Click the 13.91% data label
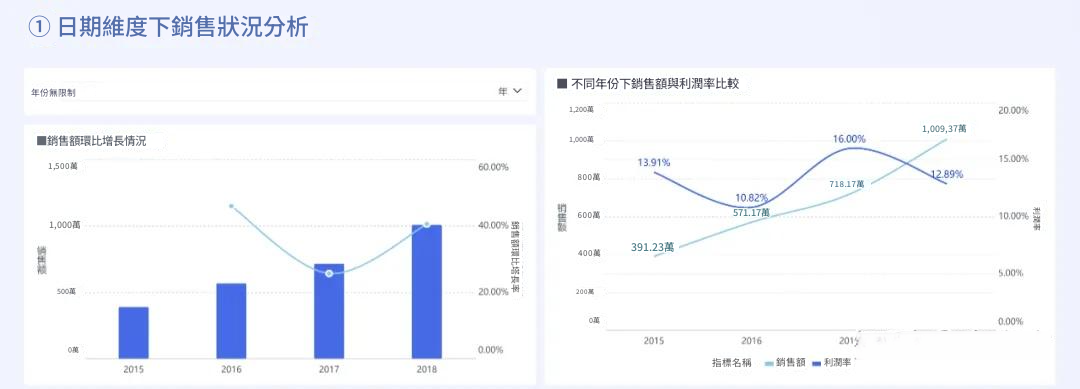1080x389 pixels. click(654, 162)
